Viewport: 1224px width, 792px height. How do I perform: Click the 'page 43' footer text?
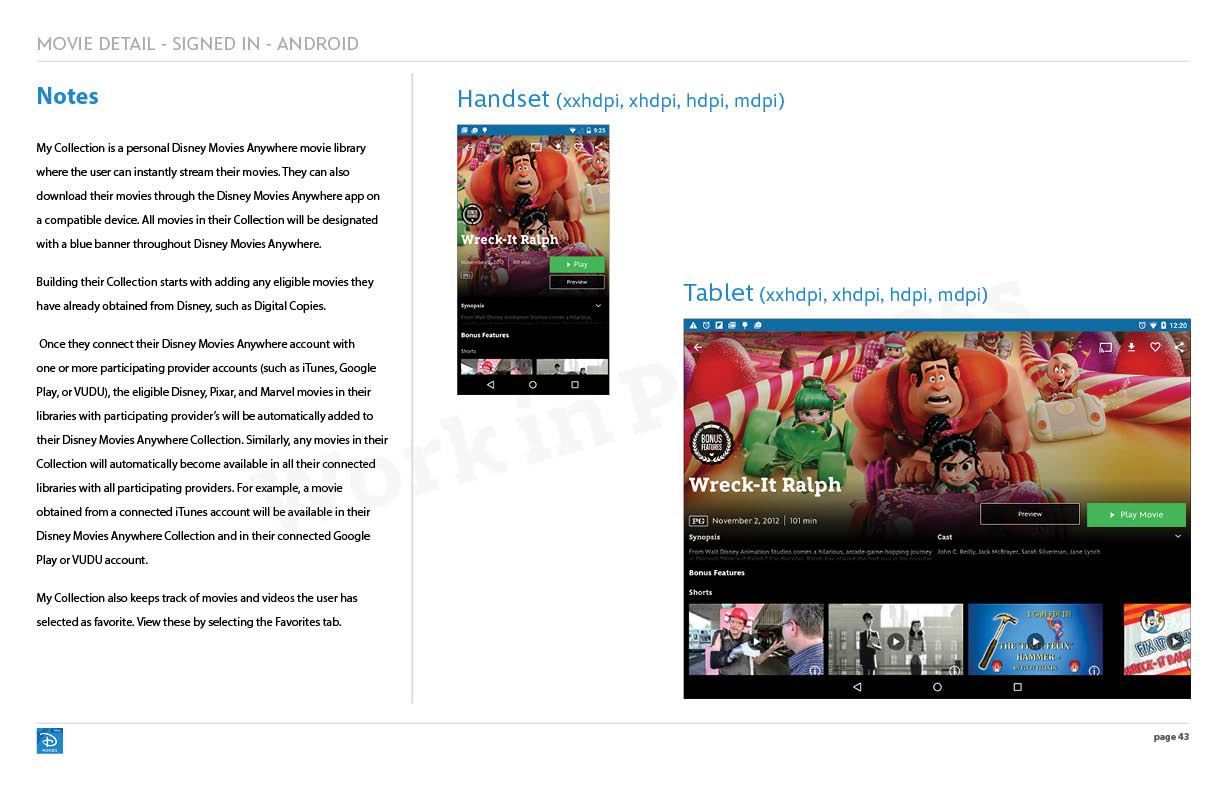(1171, 737)
